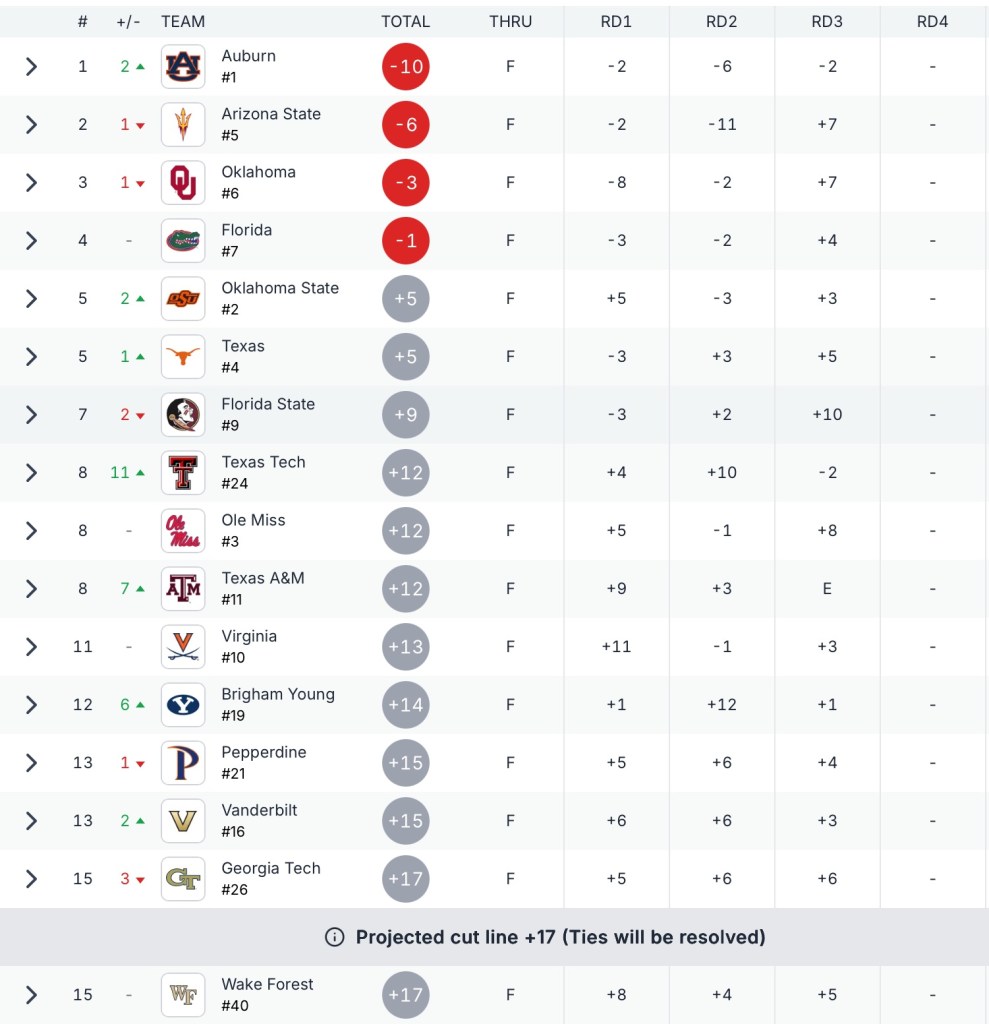Image resolution: width=989 pixels, height=1024 pixels.
Task: Click the Florida Gators logo
Action: click(x=183, y=241)
